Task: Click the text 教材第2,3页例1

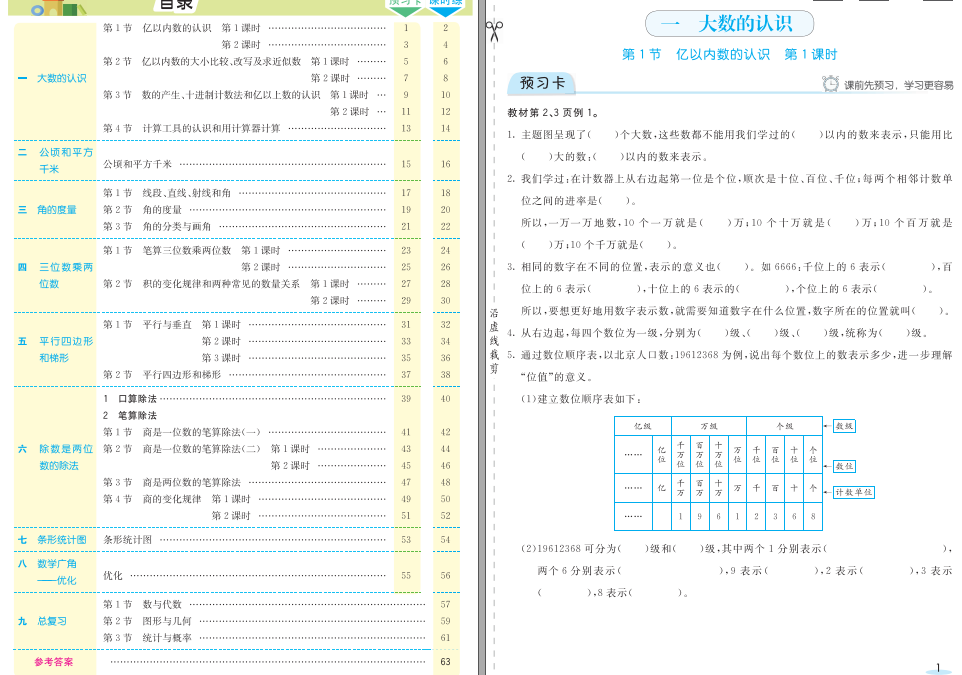Action: [x=553, y=113]
